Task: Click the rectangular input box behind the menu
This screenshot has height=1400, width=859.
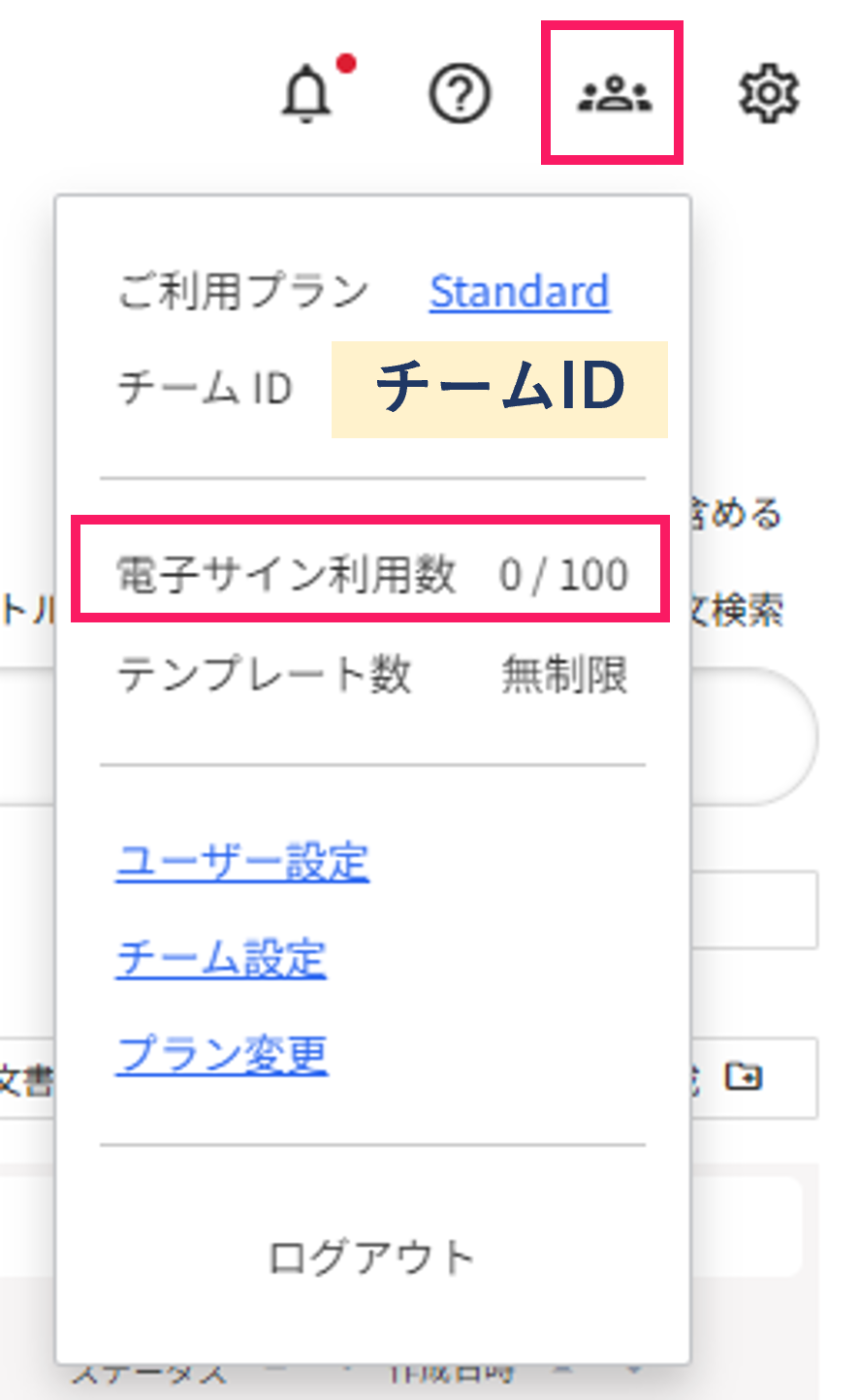Action: [754, 909]
